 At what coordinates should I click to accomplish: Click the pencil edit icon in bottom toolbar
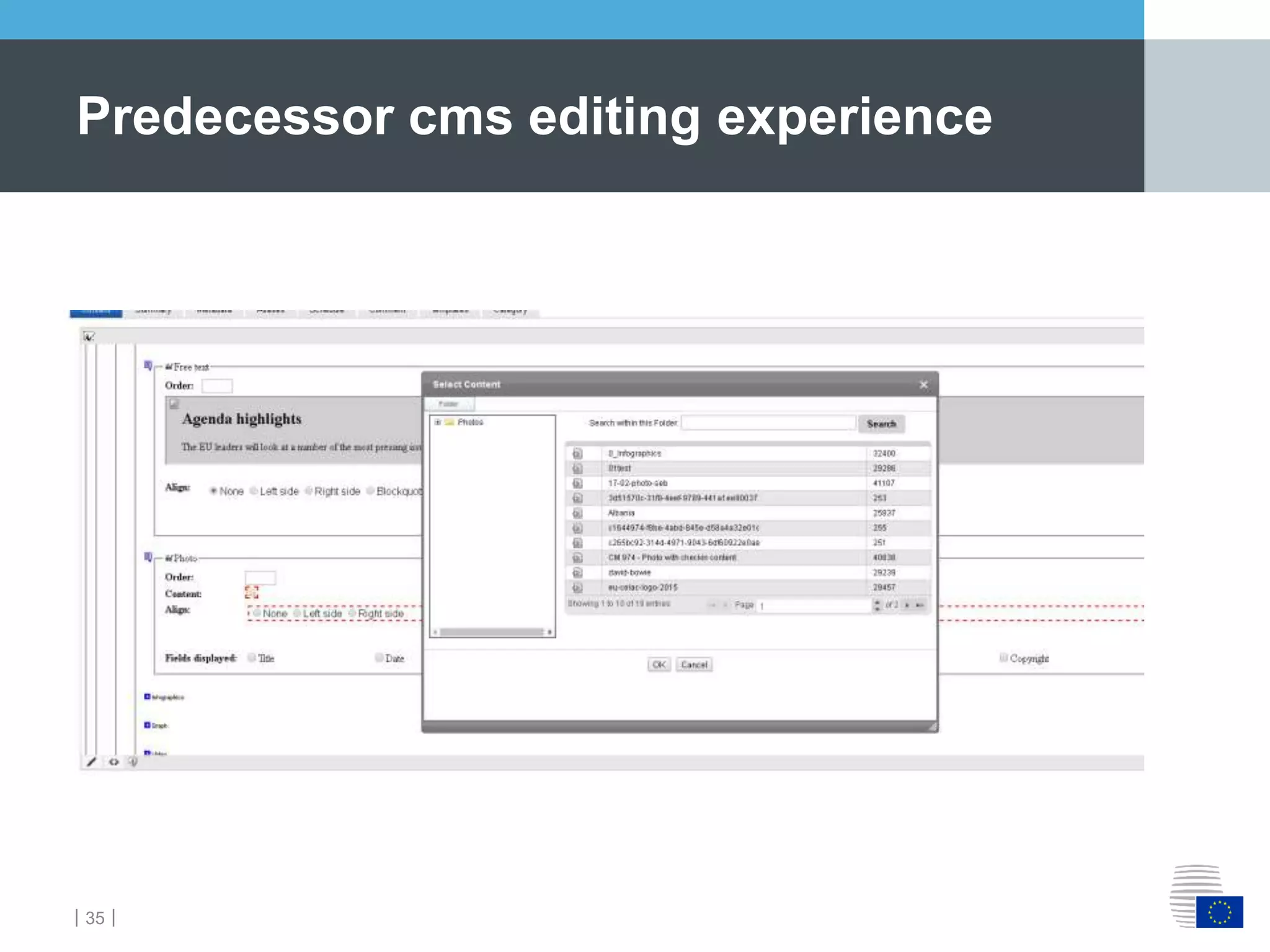(x=92, y=762)
